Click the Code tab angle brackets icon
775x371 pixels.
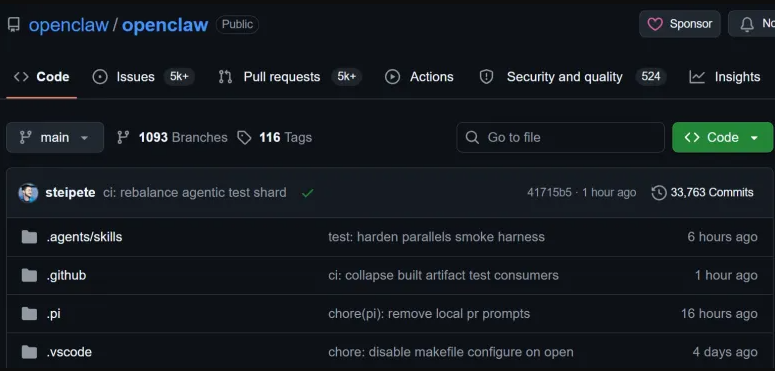click(x=21, y=77)
